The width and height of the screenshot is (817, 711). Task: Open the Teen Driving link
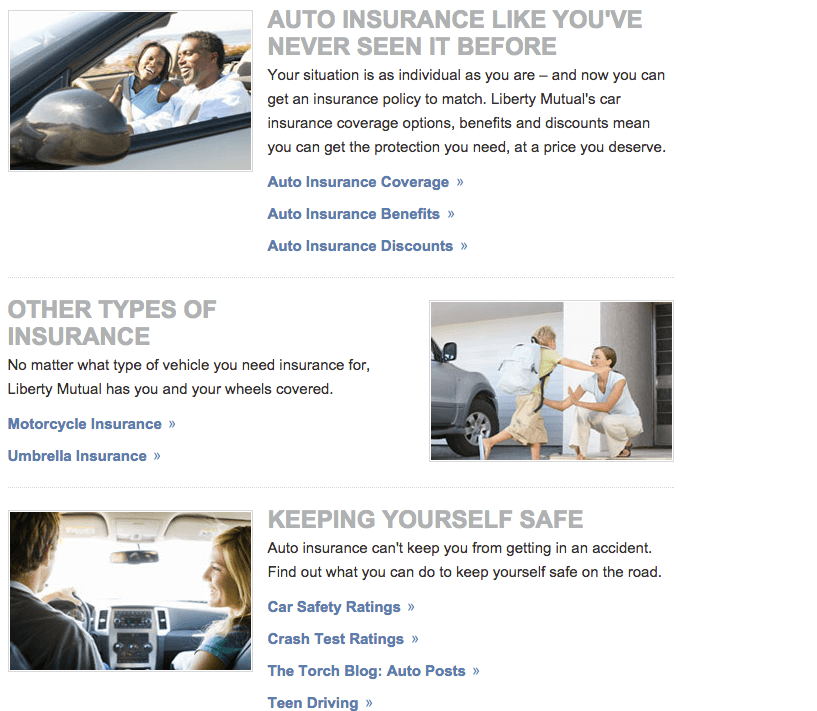point(313,703)
